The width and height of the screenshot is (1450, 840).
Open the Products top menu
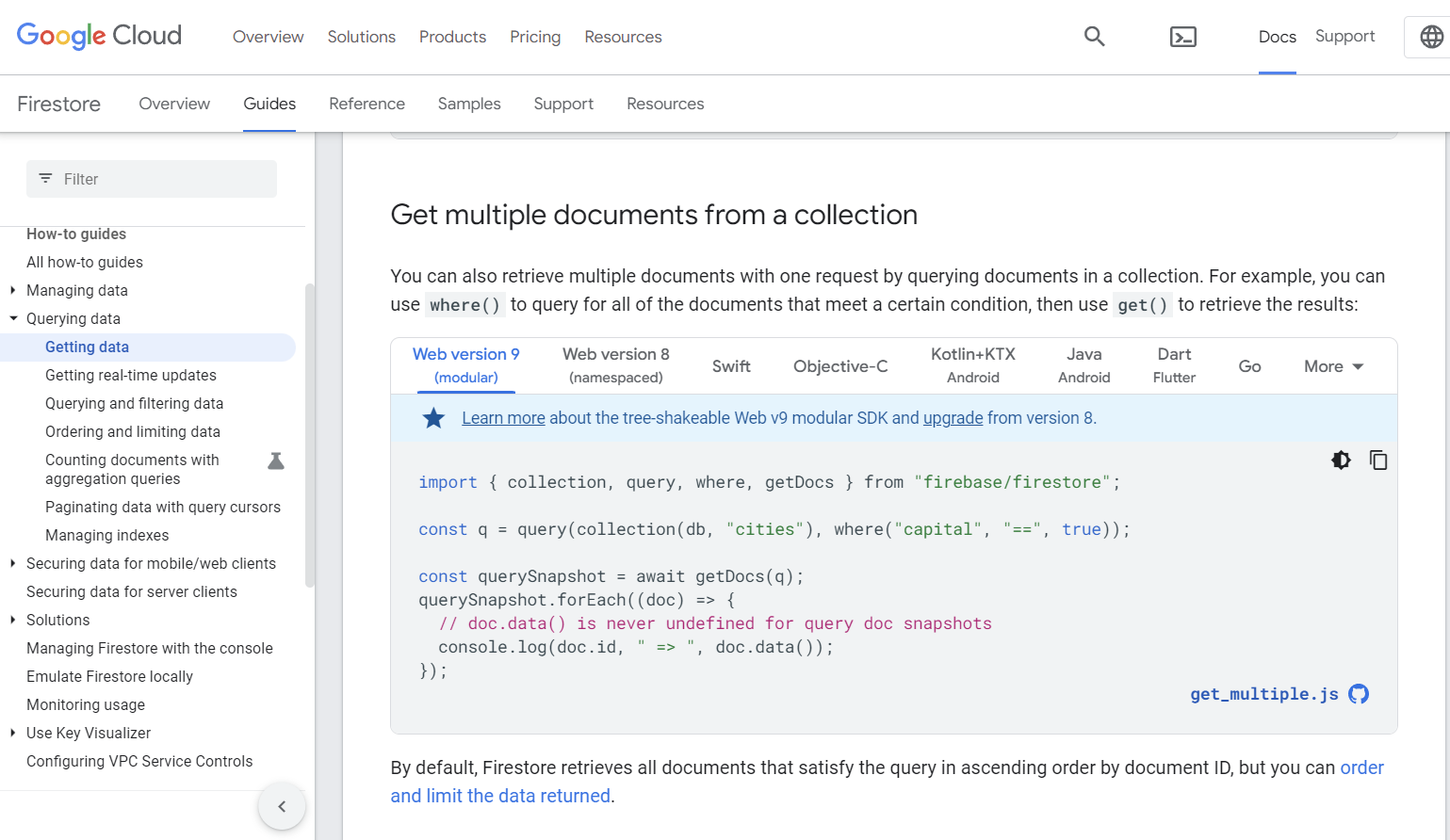pyautogui.click(x=452, y=37)
